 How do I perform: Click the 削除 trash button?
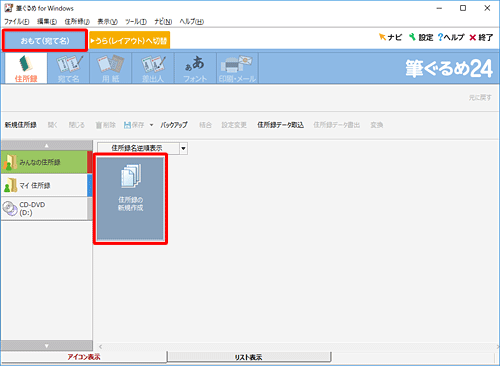pos(106,125)
